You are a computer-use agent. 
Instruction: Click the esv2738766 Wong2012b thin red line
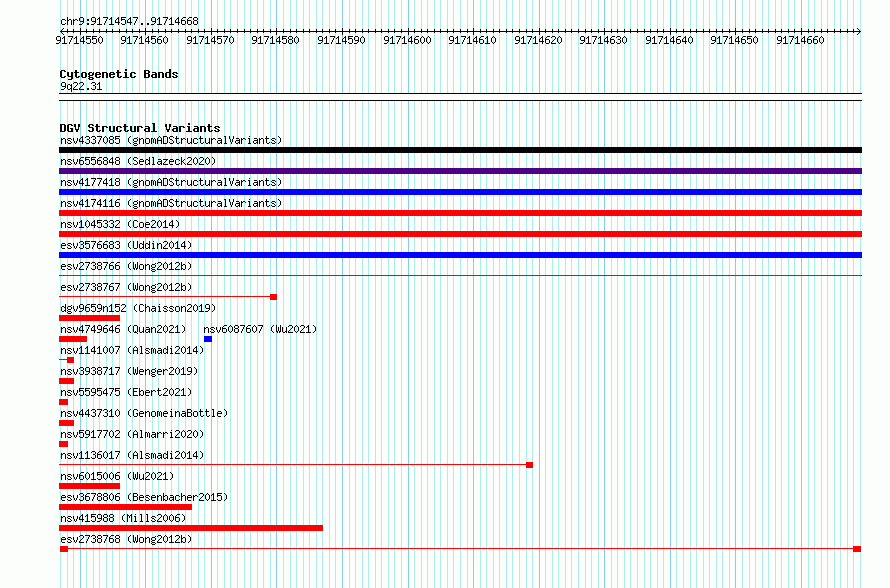click(x=460, y=276)
